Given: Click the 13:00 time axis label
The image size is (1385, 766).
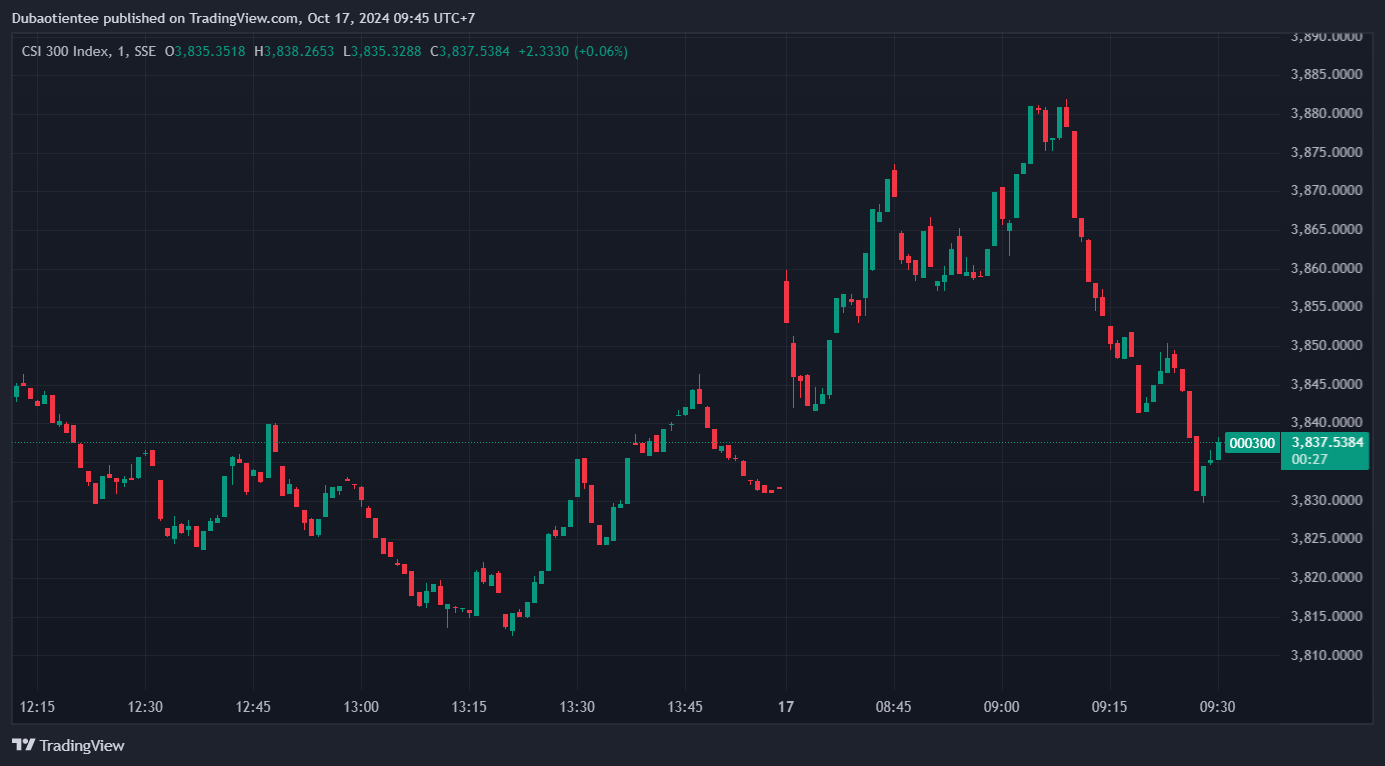Looking at the screenshot, I should pos(361,707).
